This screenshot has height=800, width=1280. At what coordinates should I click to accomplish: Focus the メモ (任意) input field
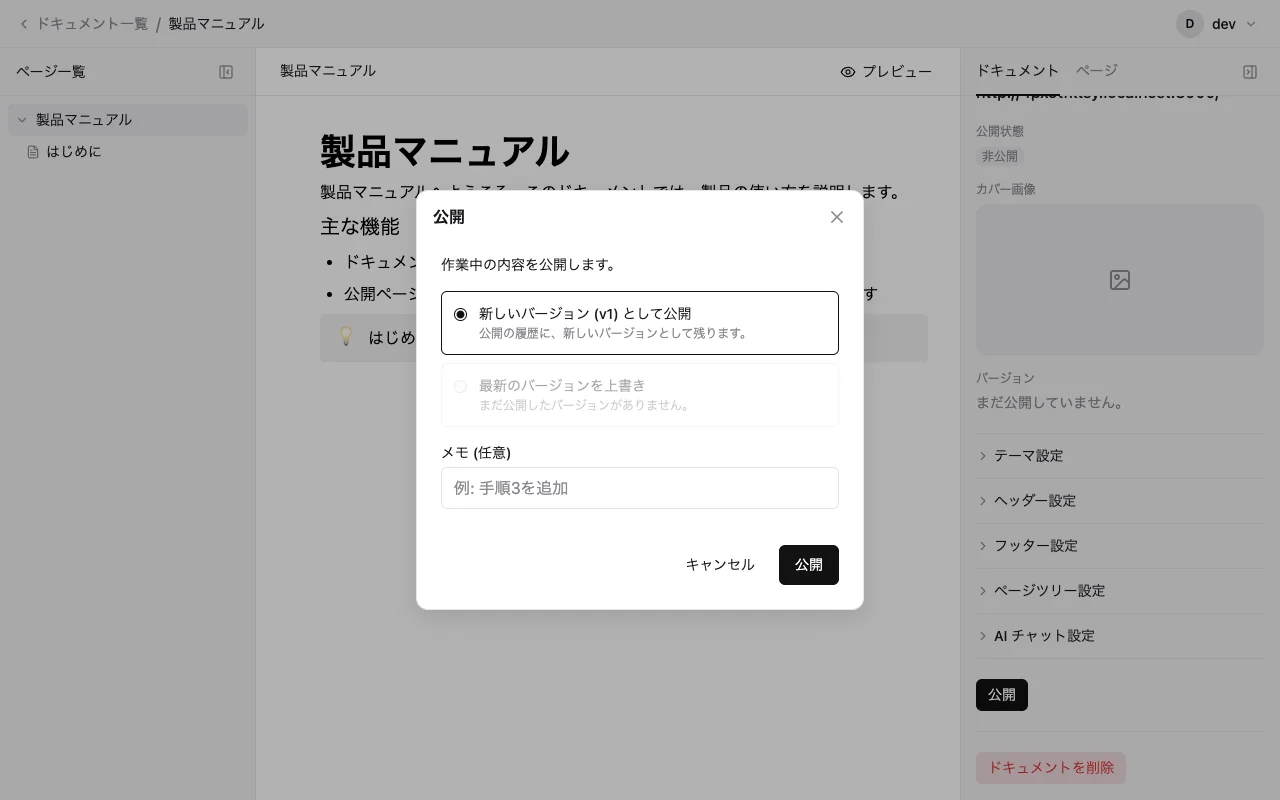(640, 488)
